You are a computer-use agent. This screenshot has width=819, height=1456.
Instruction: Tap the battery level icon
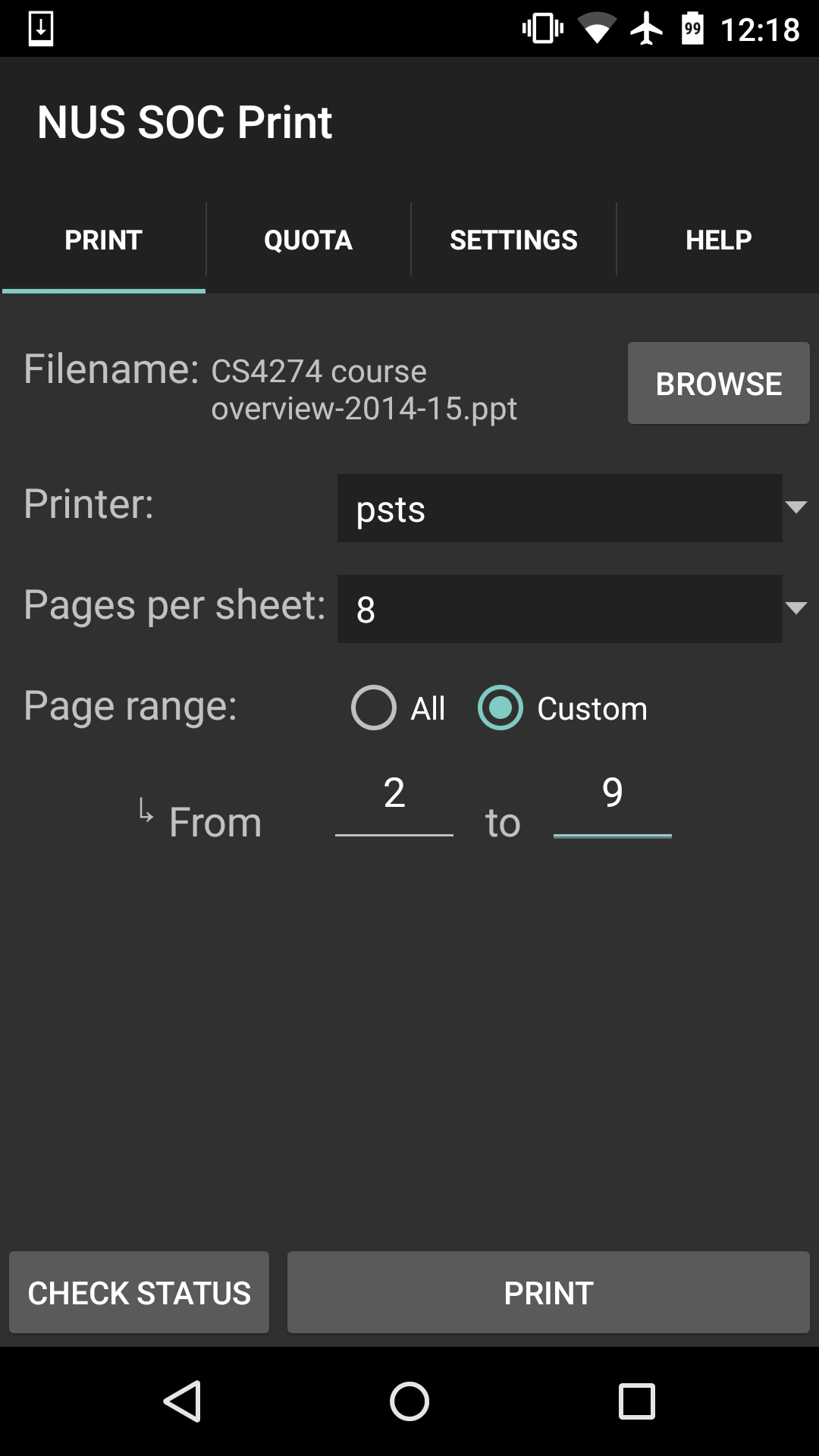tap(692, 29)
